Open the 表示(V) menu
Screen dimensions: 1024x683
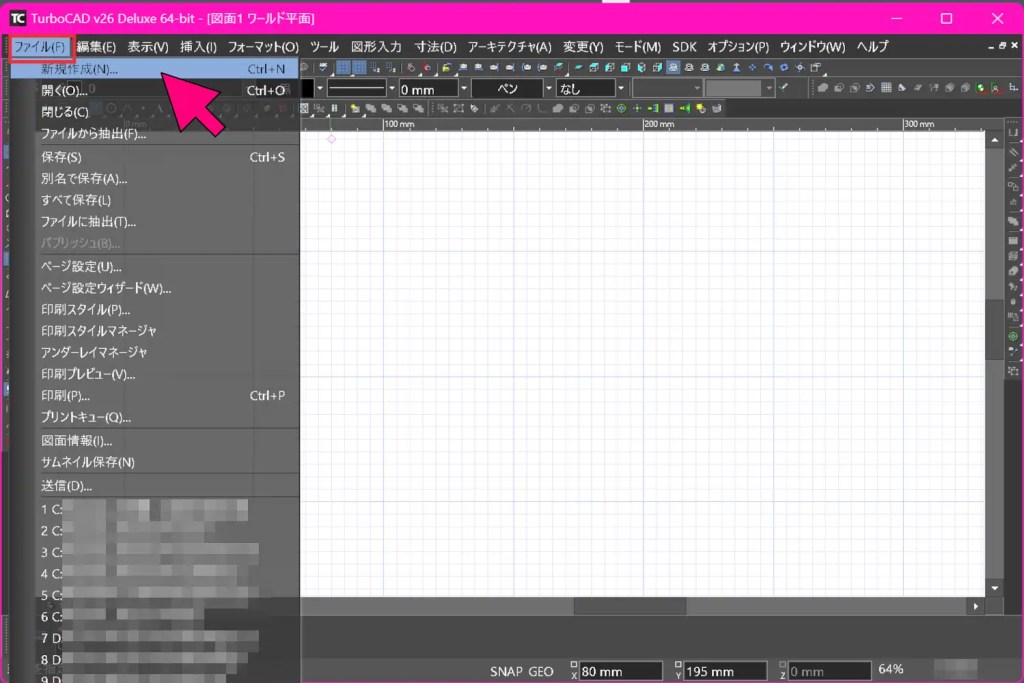(148, 46)
